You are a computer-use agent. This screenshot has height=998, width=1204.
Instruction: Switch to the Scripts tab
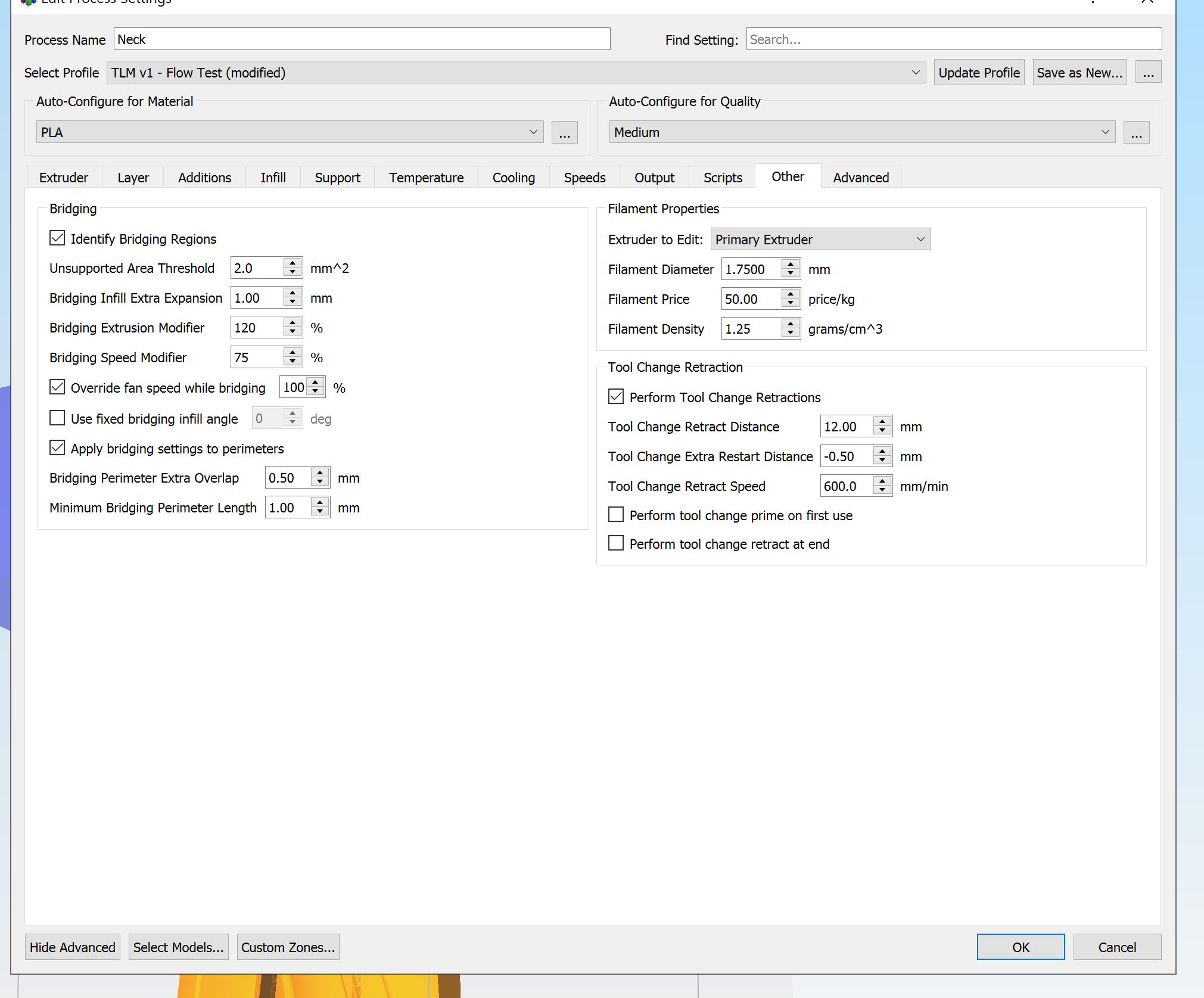click(x=723, y=178)
